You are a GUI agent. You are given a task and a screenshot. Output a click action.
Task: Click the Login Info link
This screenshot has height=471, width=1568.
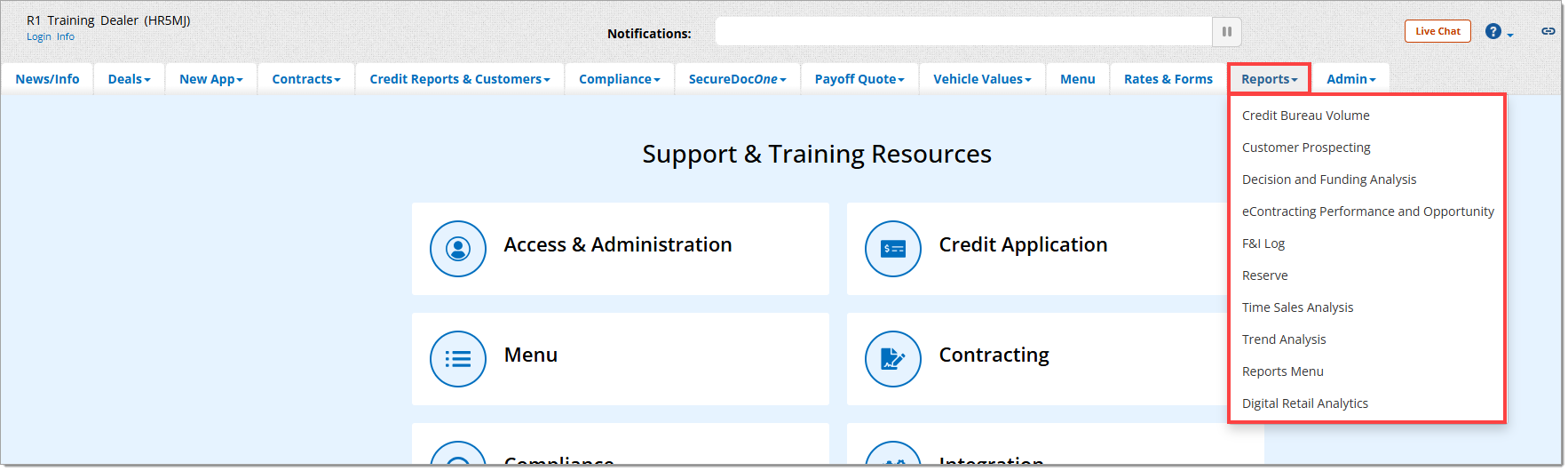point(51,37)
